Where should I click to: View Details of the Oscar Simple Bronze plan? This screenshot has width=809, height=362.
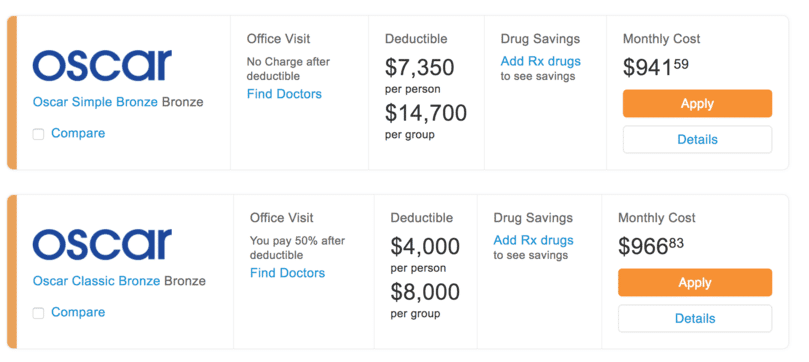[x=698, y=140]
